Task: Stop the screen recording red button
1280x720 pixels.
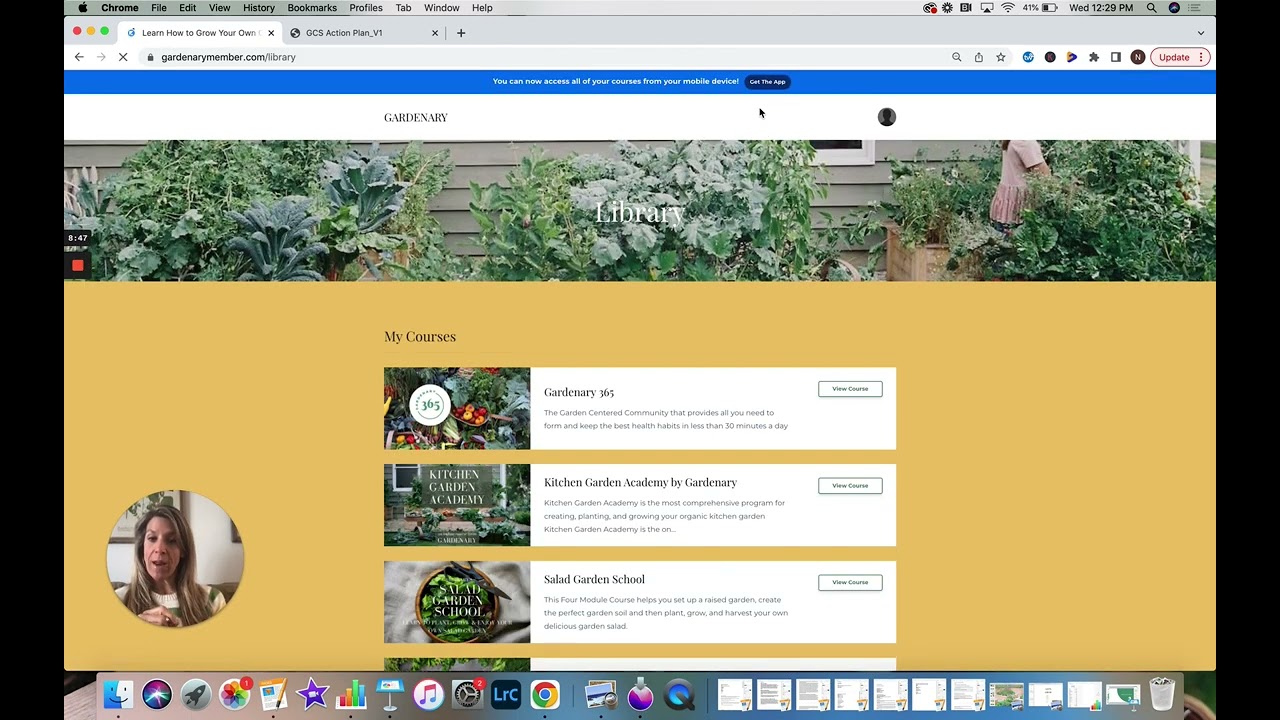Action: pyautogui.click(x=77, y=265)
